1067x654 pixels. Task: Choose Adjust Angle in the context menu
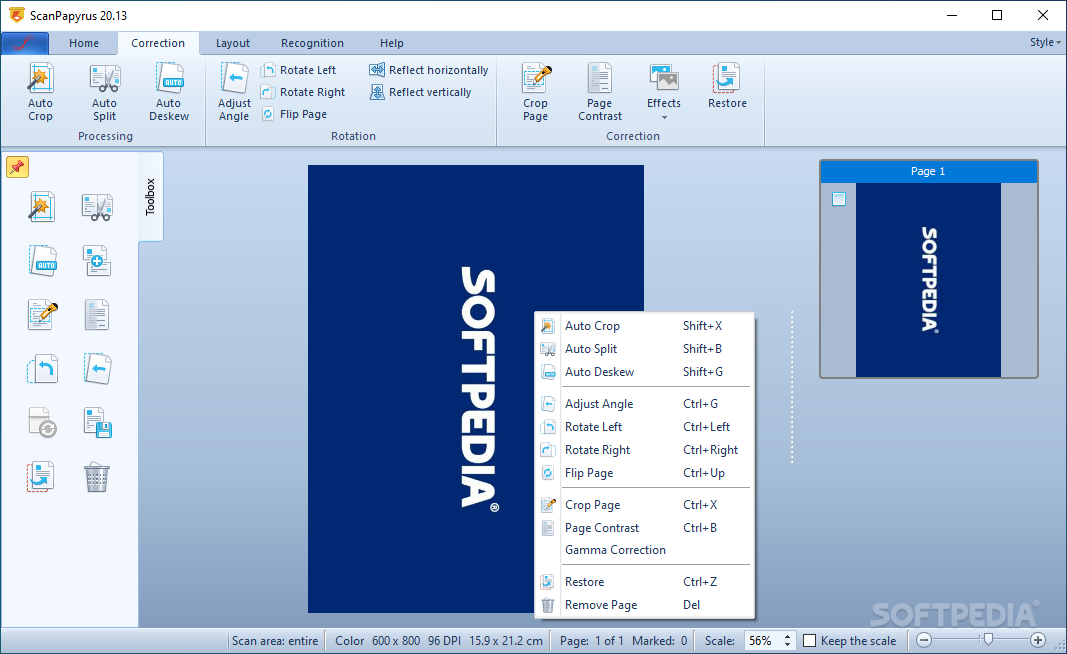644,404
